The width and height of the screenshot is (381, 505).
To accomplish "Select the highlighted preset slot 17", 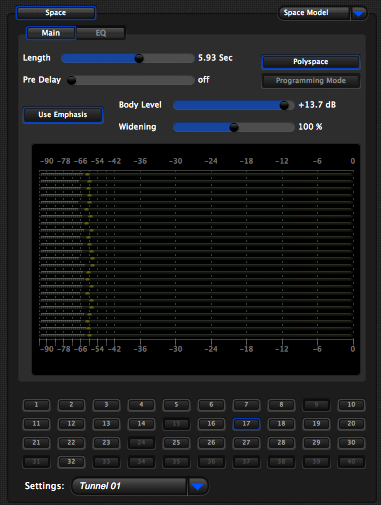I will tap(246, 424).
